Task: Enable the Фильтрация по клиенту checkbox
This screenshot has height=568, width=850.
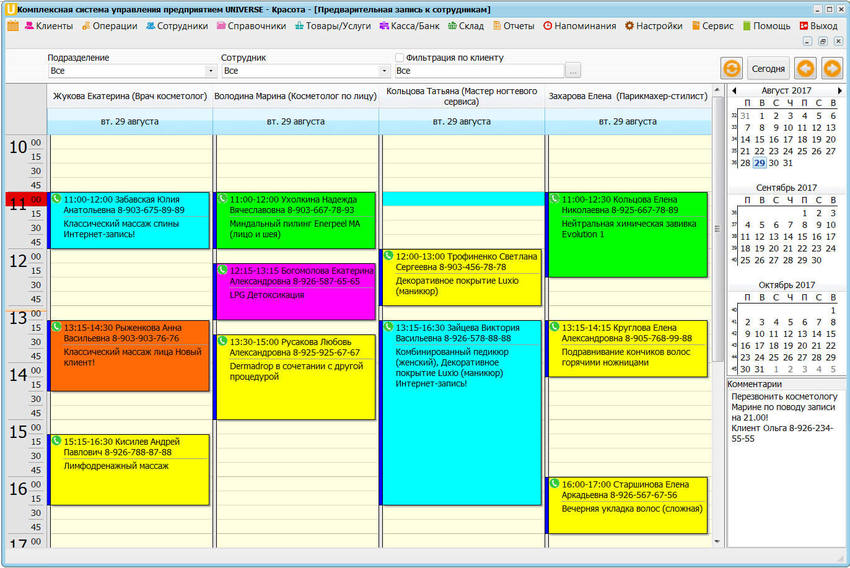Action: point(400,58)
